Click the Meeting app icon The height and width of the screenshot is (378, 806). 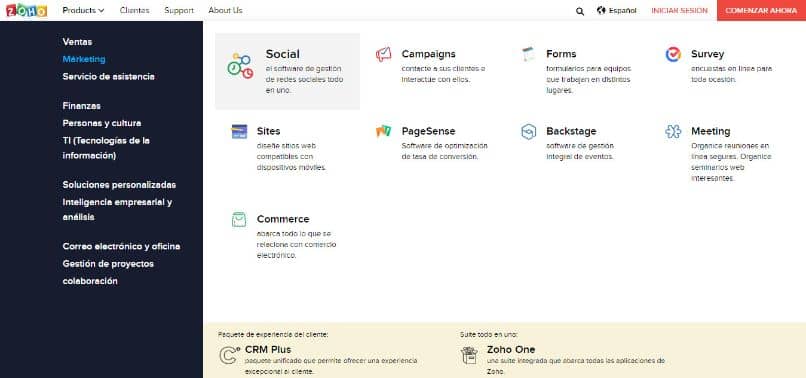coord(673,132)
